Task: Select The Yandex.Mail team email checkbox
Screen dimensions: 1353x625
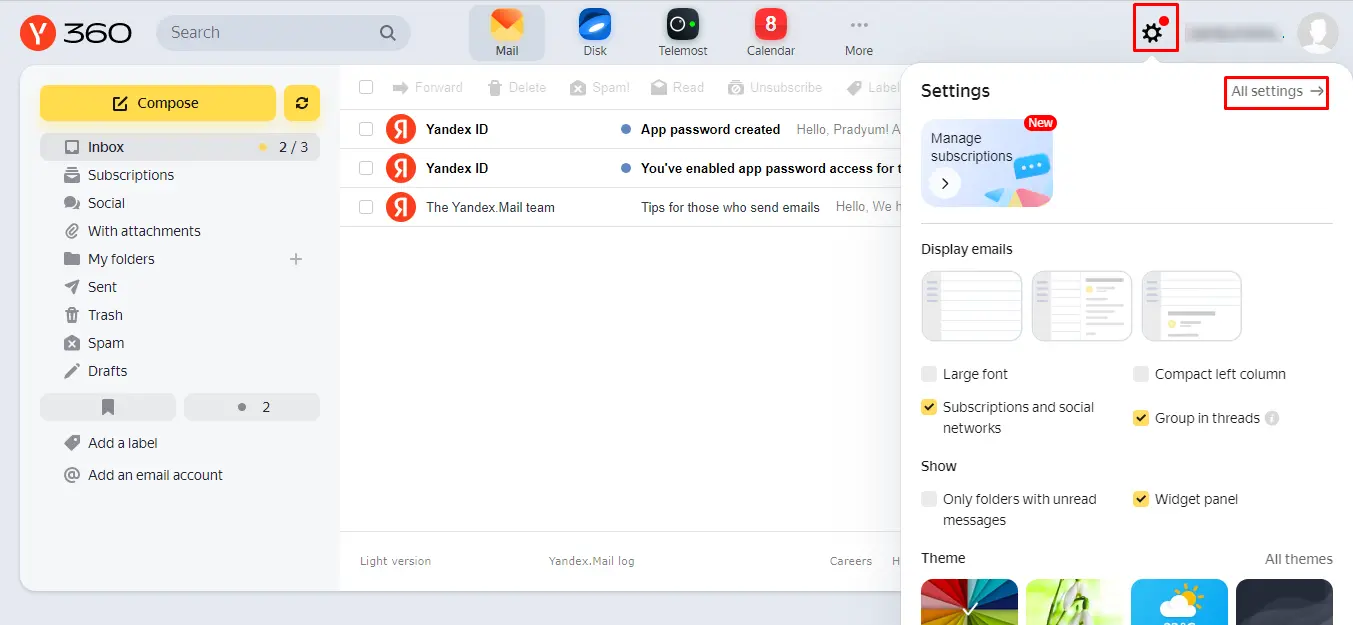Action: coord(366,207)
